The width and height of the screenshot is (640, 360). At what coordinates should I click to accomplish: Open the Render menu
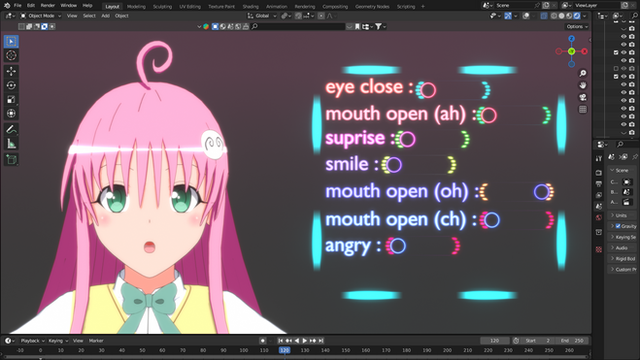tap(47, 6)
